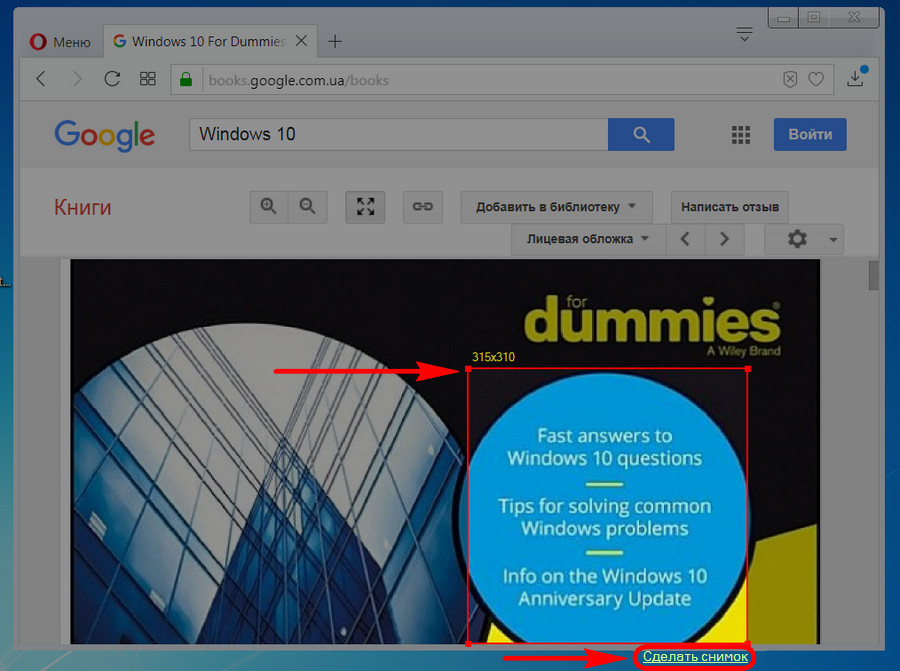
Task: Open a new tab with the plus button
Action: coord(335,41)
